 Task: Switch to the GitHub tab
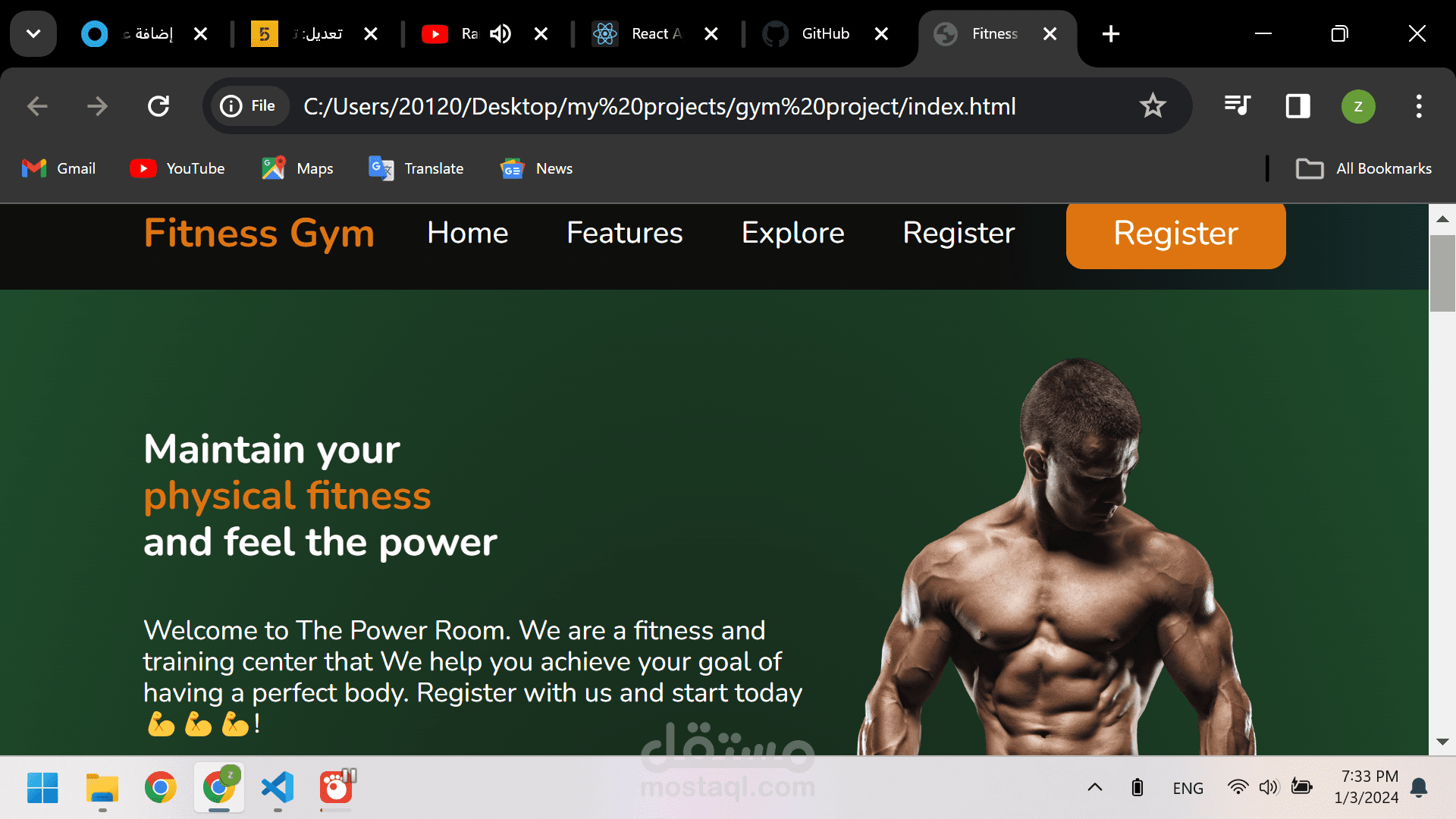(825, 33)
